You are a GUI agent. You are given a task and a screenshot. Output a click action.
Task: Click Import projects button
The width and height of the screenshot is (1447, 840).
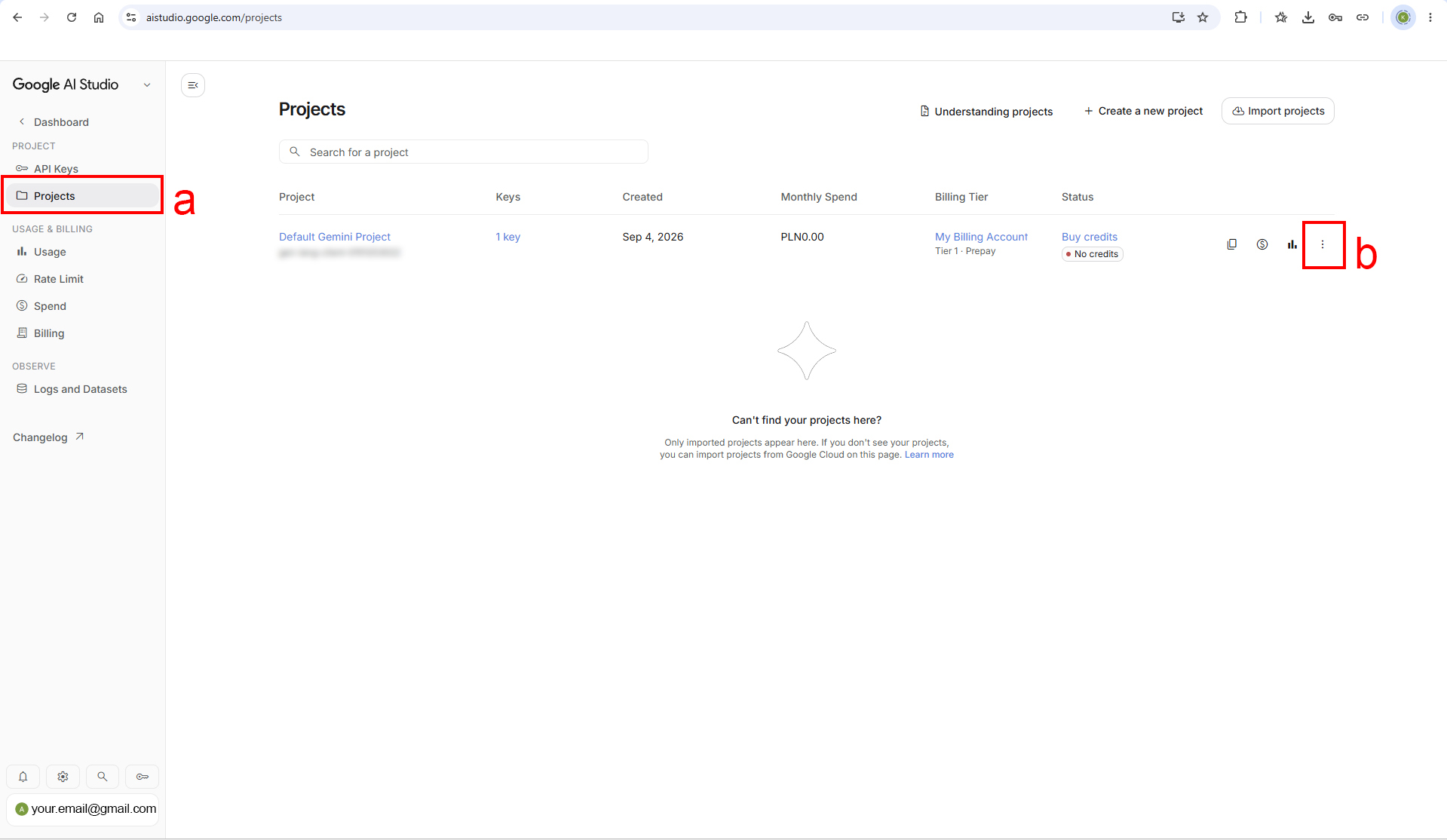(x=1278, y=111)
